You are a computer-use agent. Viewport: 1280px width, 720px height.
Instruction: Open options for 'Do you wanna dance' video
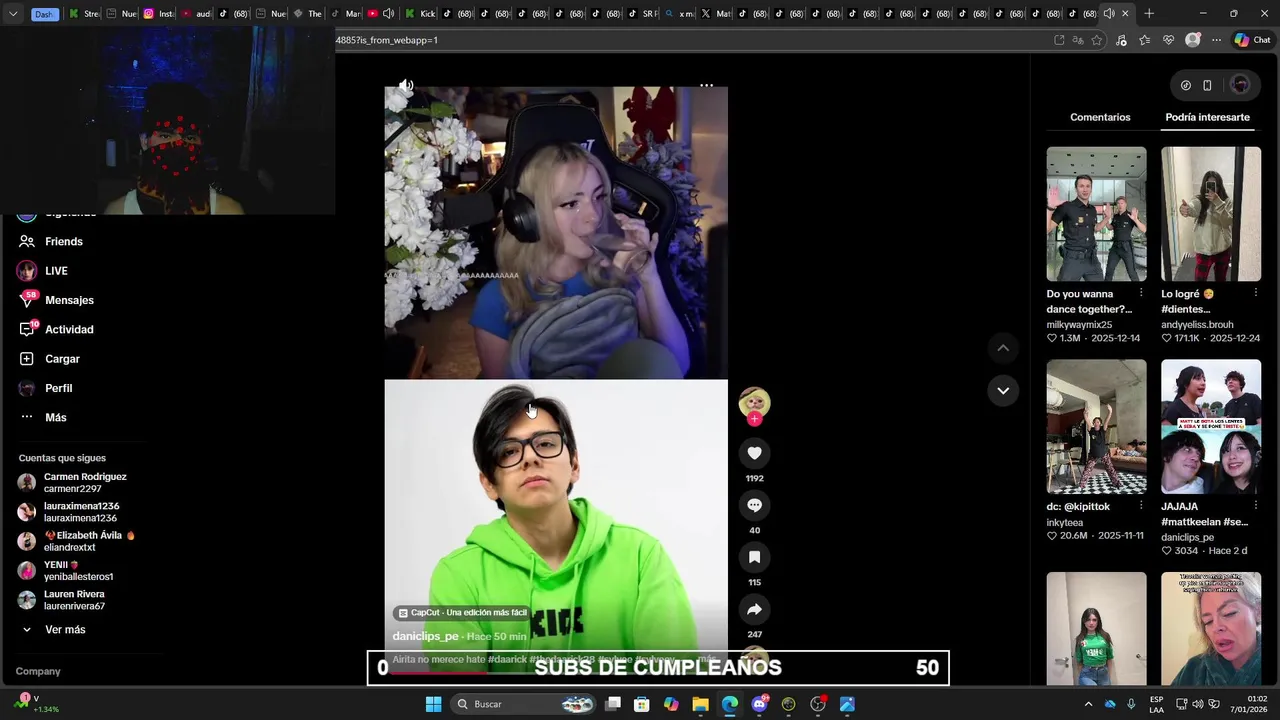pos(1141,293)
